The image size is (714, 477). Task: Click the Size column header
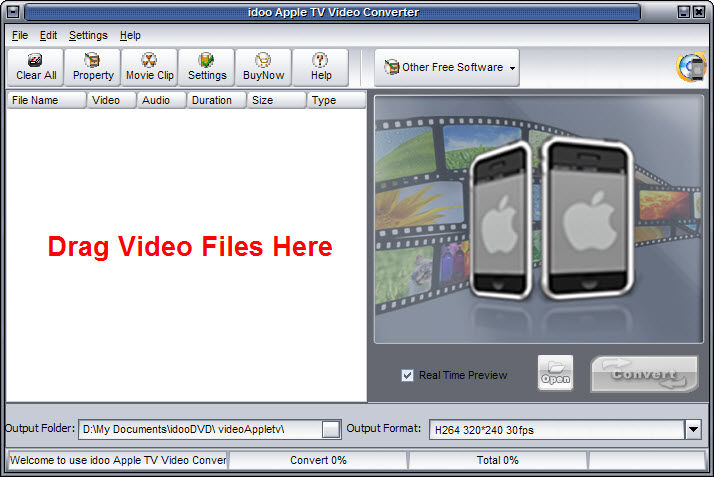(x=277, y=100)
